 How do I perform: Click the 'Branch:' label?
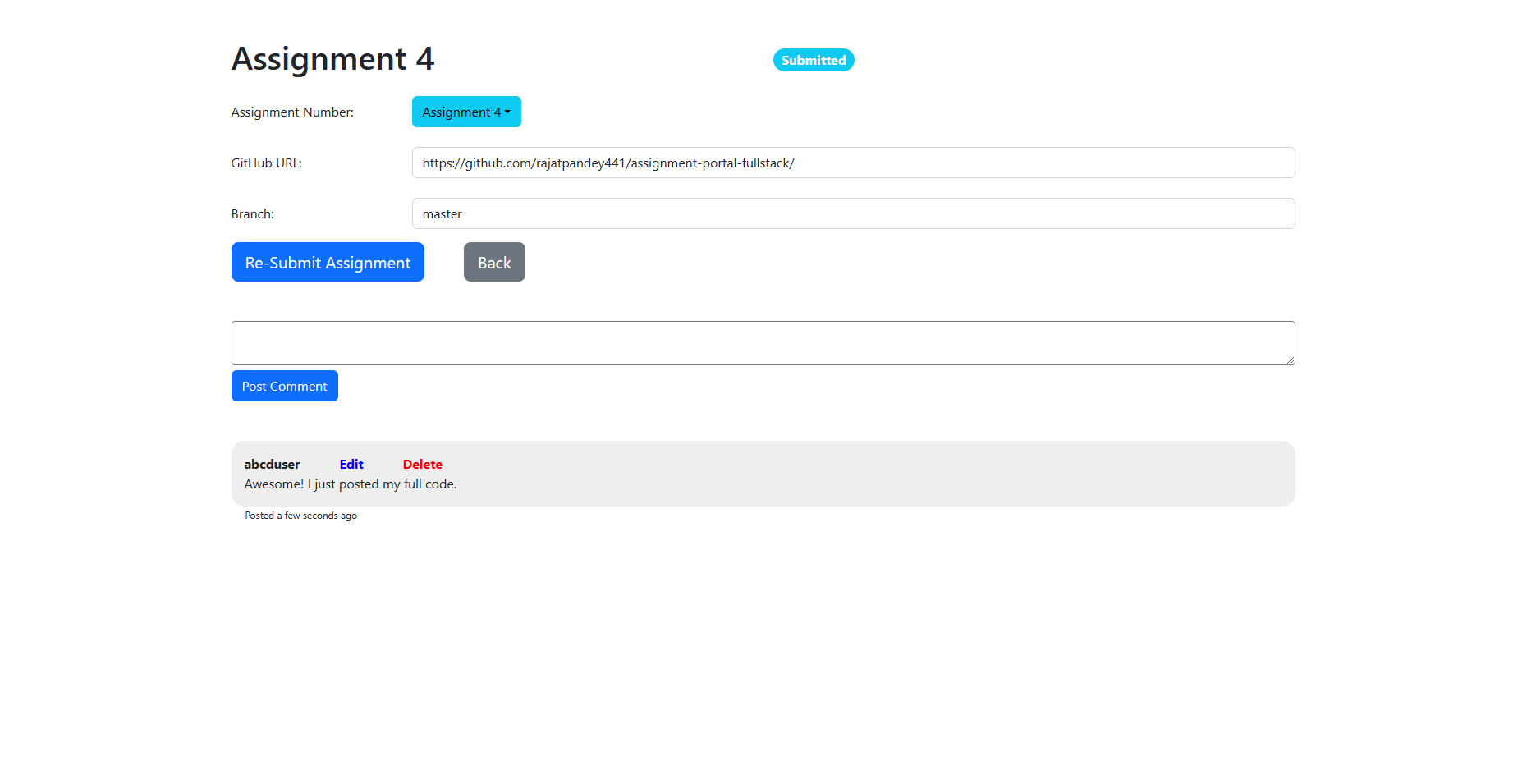click(252, 213)
